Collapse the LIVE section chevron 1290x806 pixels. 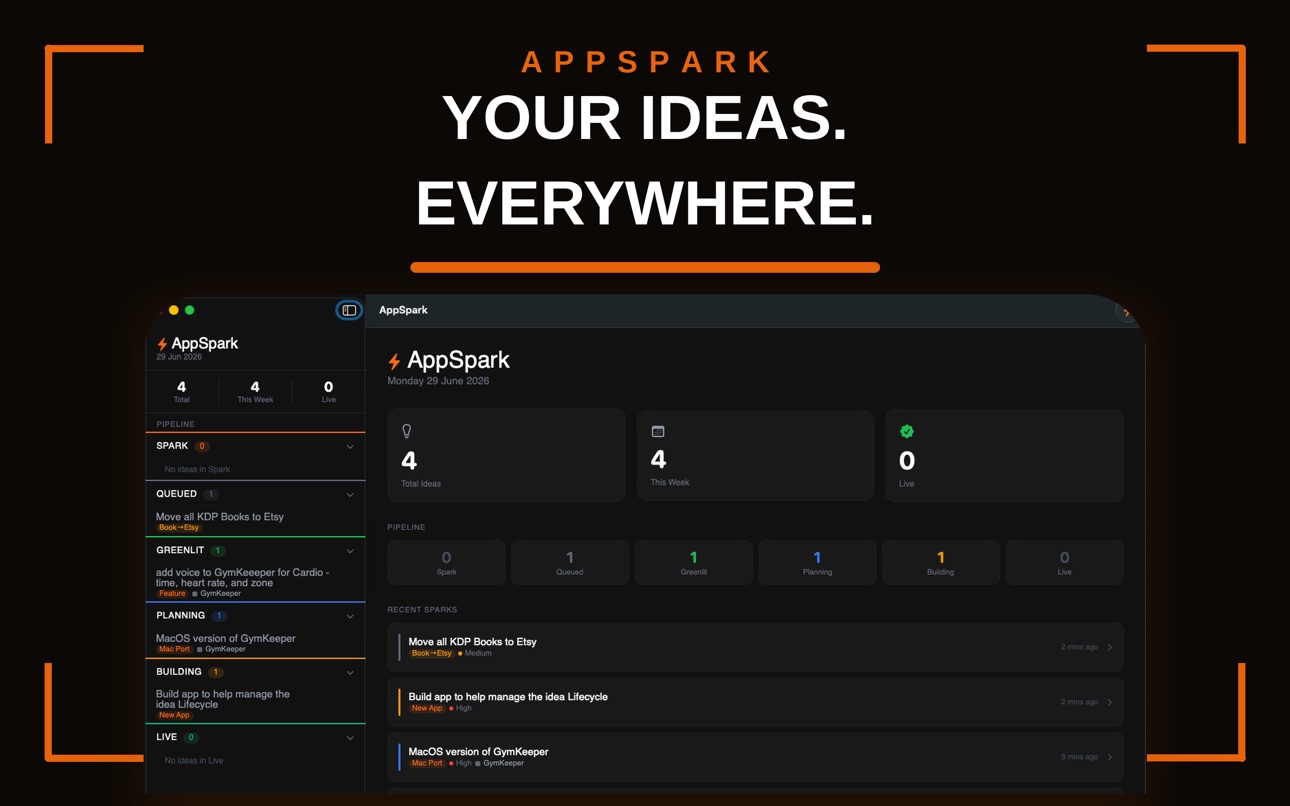pyautogui.click(x=350, y=738)
